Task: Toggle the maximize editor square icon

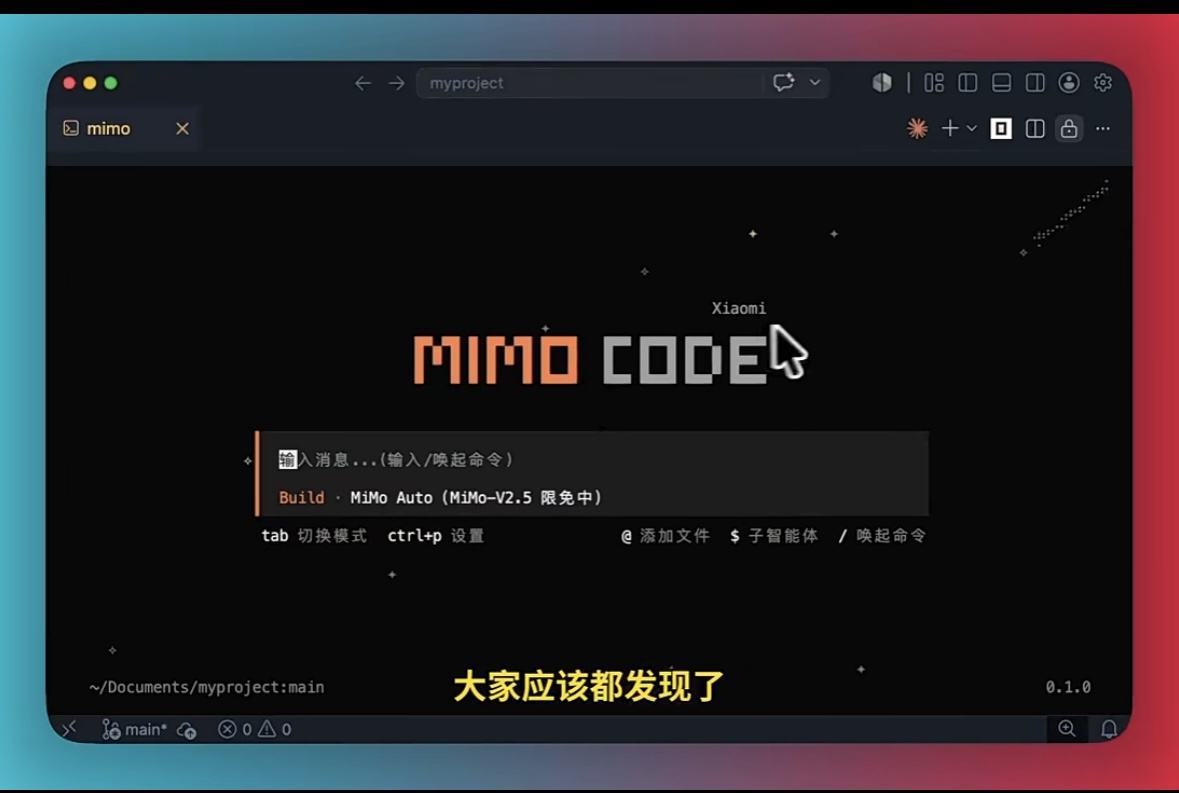Action: 1001,129
